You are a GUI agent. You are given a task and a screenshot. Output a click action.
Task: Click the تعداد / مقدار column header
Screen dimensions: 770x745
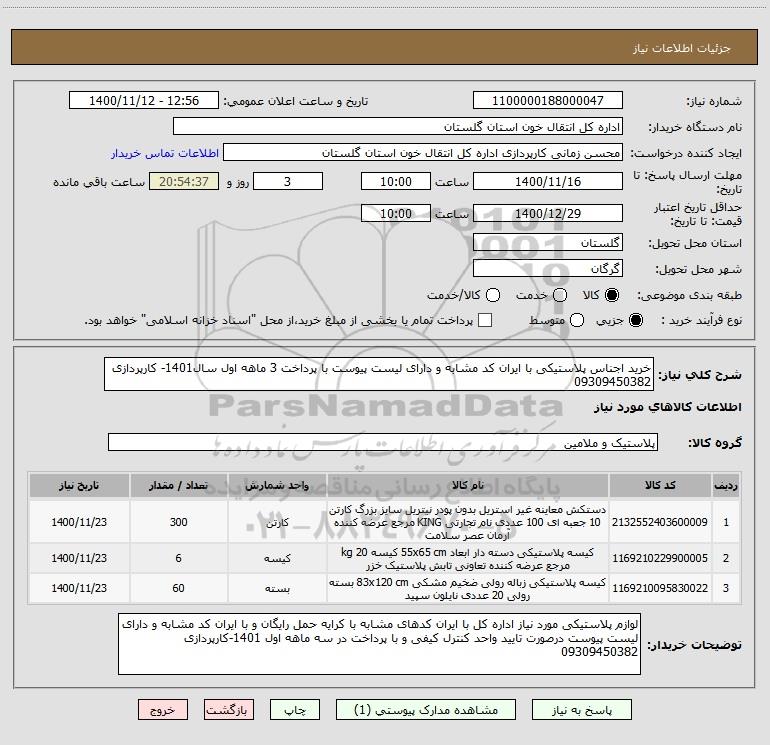tap(179, 485)
